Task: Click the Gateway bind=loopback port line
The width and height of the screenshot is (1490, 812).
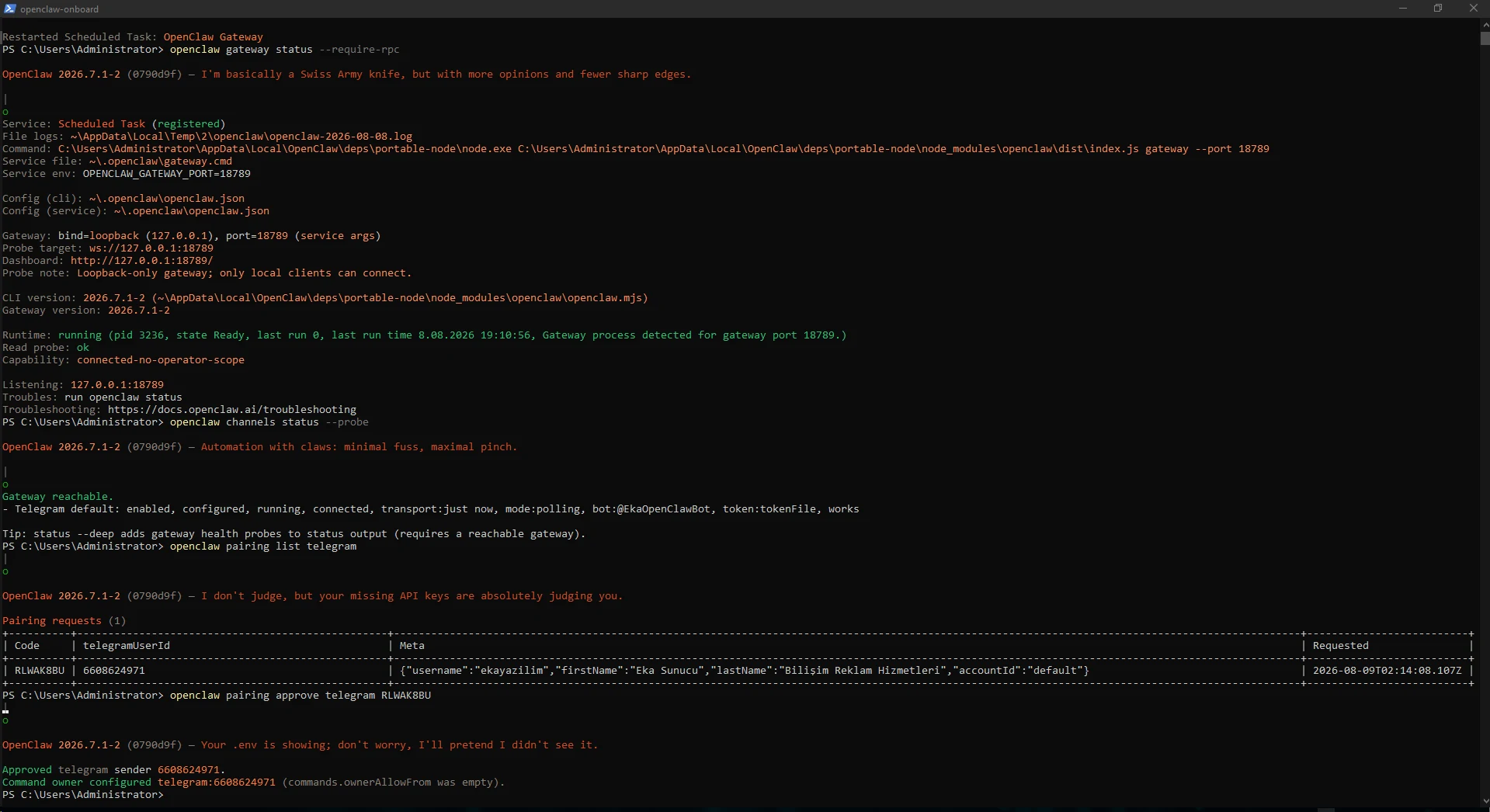Action: (192, 236)
